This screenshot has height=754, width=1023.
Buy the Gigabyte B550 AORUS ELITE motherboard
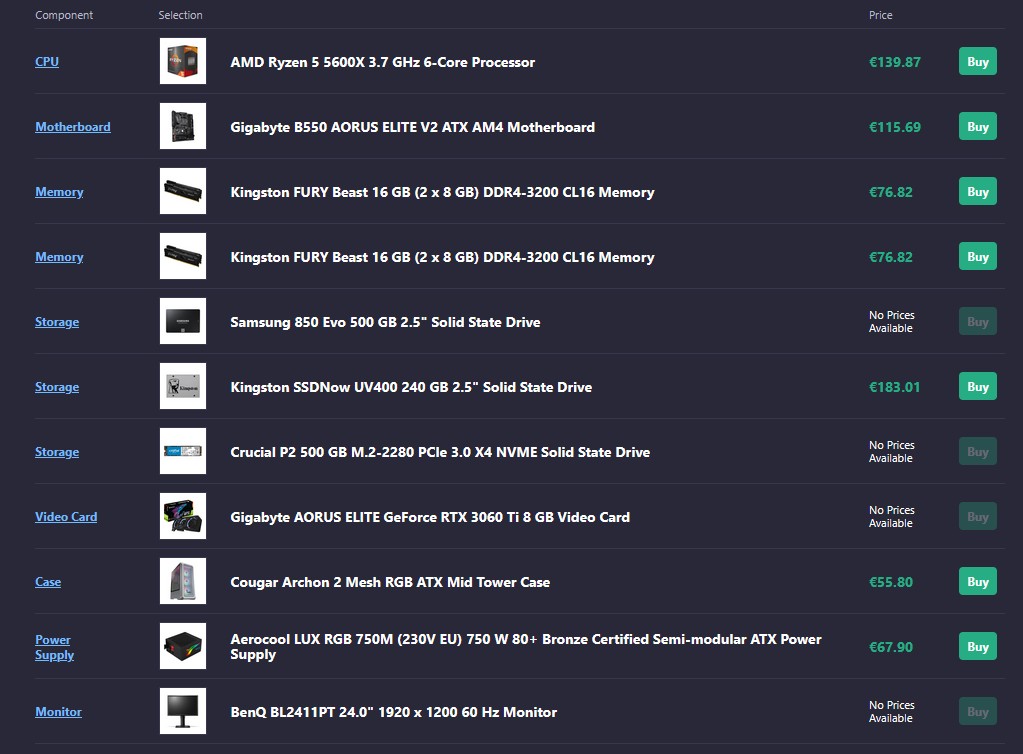(x=977, y=127)
